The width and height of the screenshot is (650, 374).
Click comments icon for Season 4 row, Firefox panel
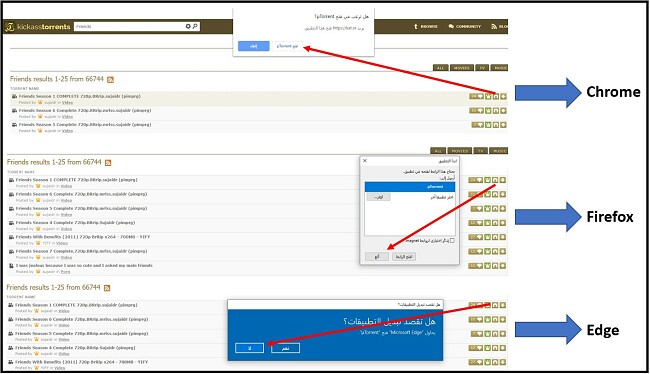click(x=476, y=223)
